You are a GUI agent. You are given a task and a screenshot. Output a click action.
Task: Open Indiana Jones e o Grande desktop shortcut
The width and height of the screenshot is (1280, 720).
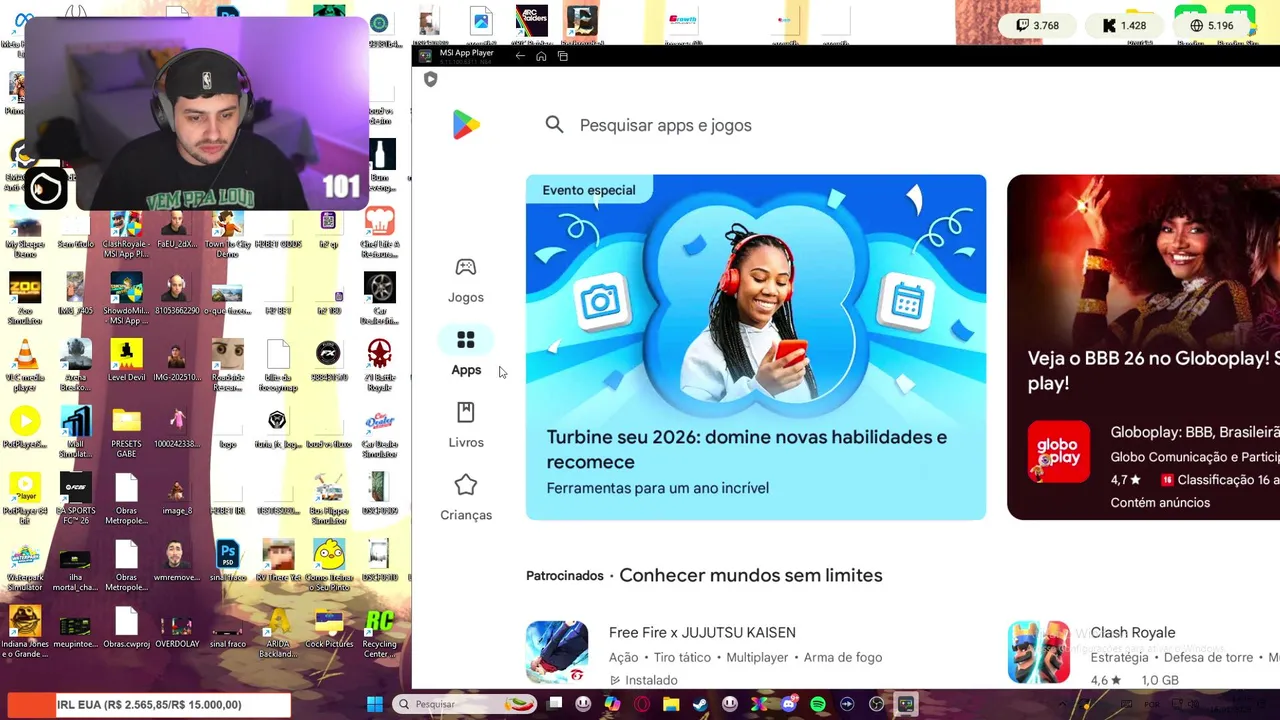(x=25, y=631)
